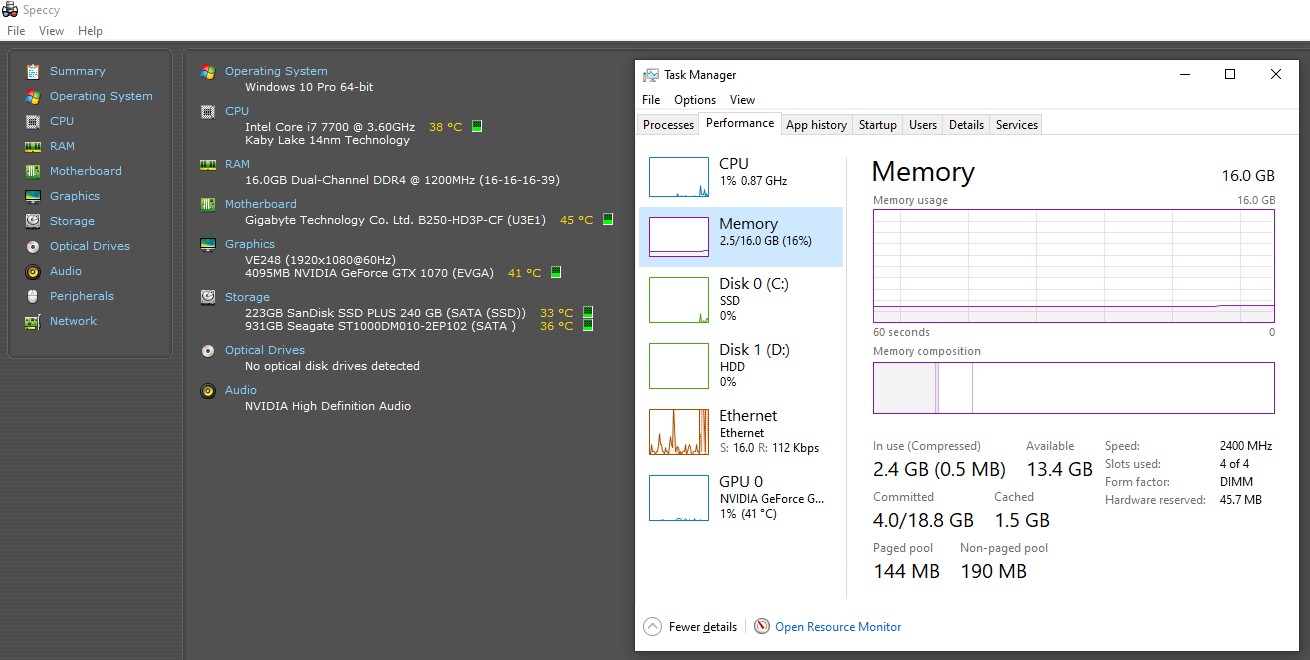The height and width of the screenshot is (660, 1310).
Task: Click the green temperature indicator next to 41 °C
Action: [x=556, y=272]
